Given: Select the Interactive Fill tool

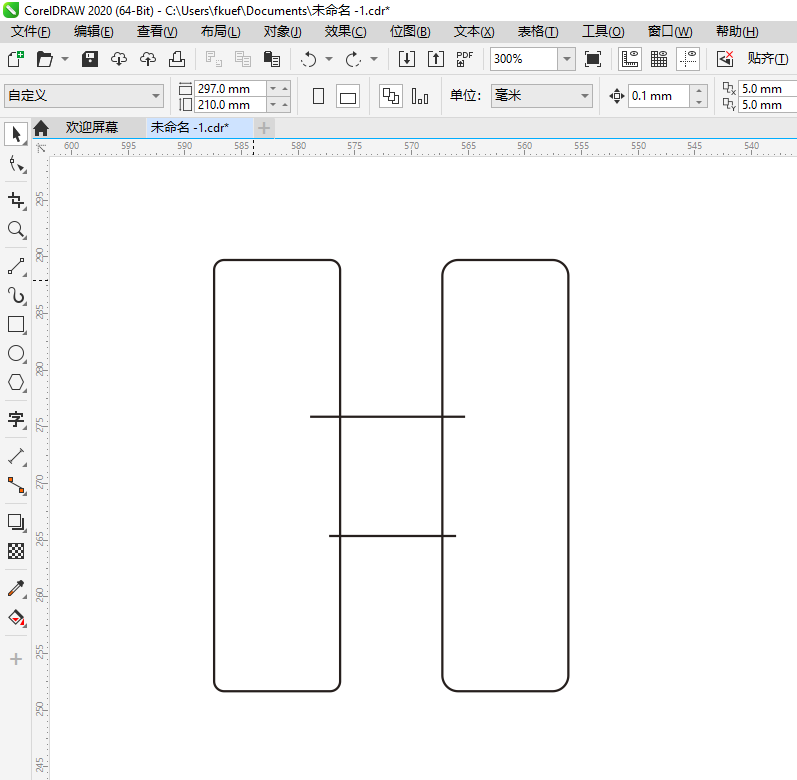Looking at the screenshot, I should point(16,618).
